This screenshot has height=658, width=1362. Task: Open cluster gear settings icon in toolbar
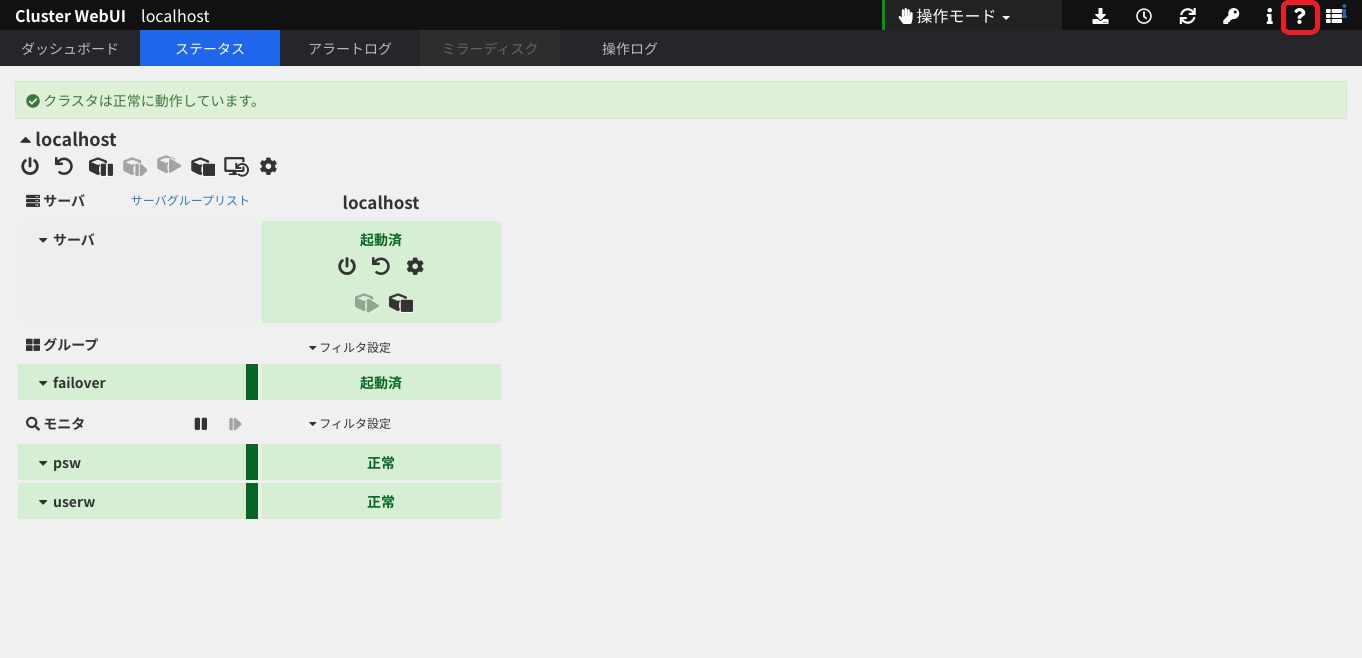[268, 166]
